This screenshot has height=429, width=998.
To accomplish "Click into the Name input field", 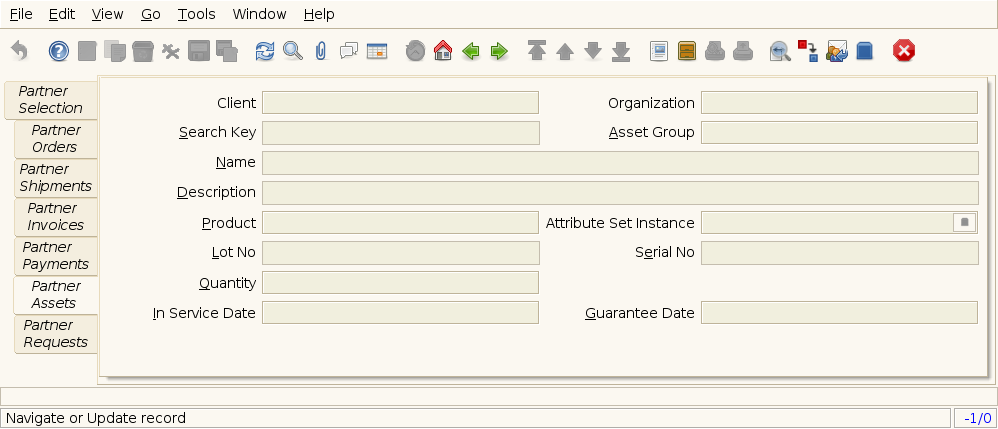I will pyautogui.click(x=619, y=163).
